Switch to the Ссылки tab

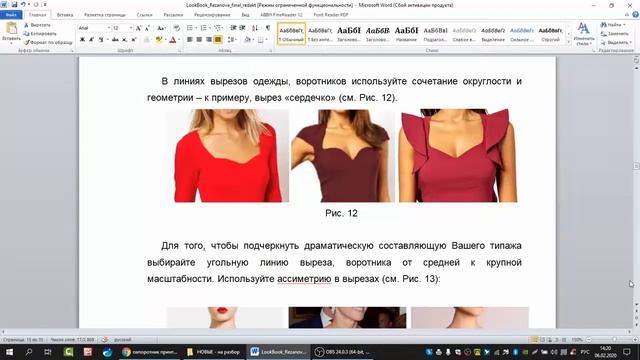pos(144,15)
